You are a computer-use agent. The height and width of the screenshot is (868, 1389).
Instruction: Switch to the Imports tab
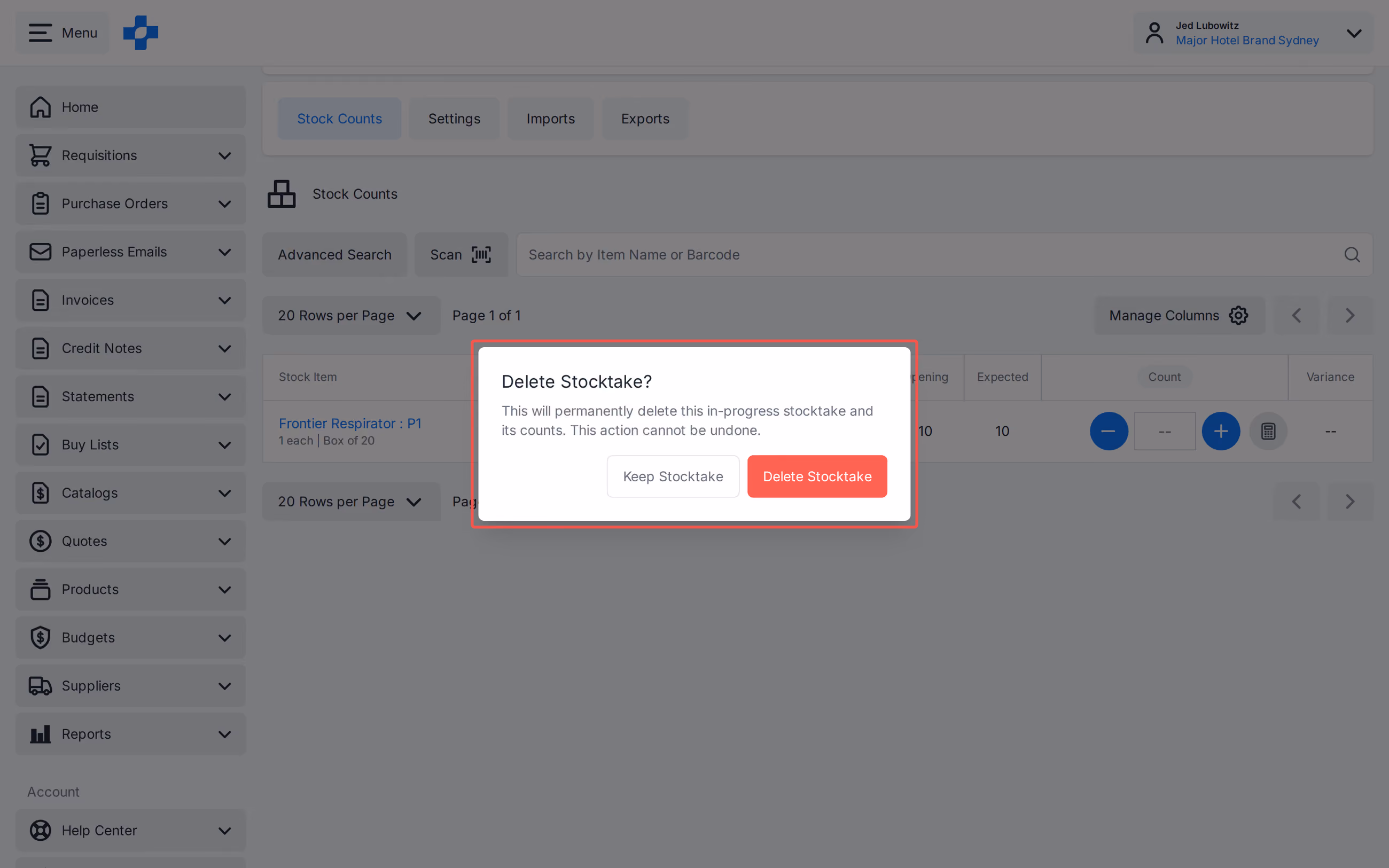click(550, 118)
